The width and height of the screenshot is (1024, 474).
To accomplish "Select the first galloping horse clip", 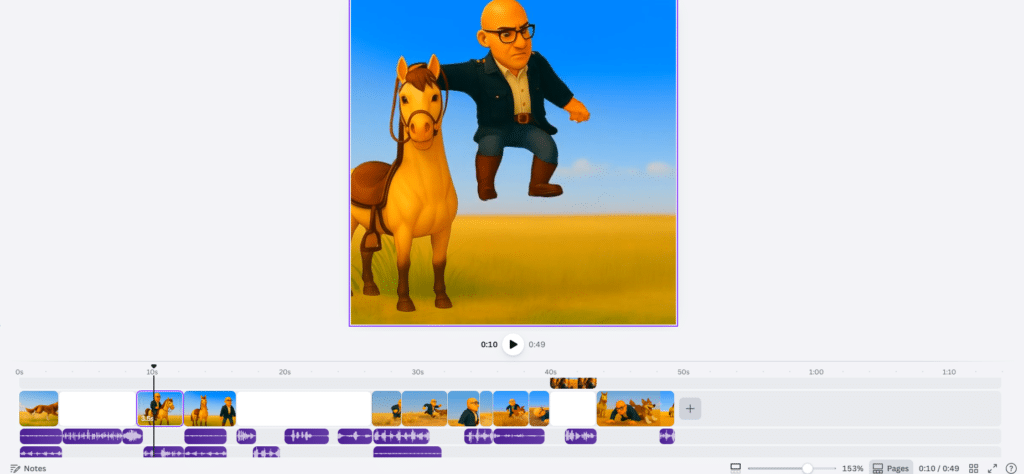I will click(x=39, y=408).
